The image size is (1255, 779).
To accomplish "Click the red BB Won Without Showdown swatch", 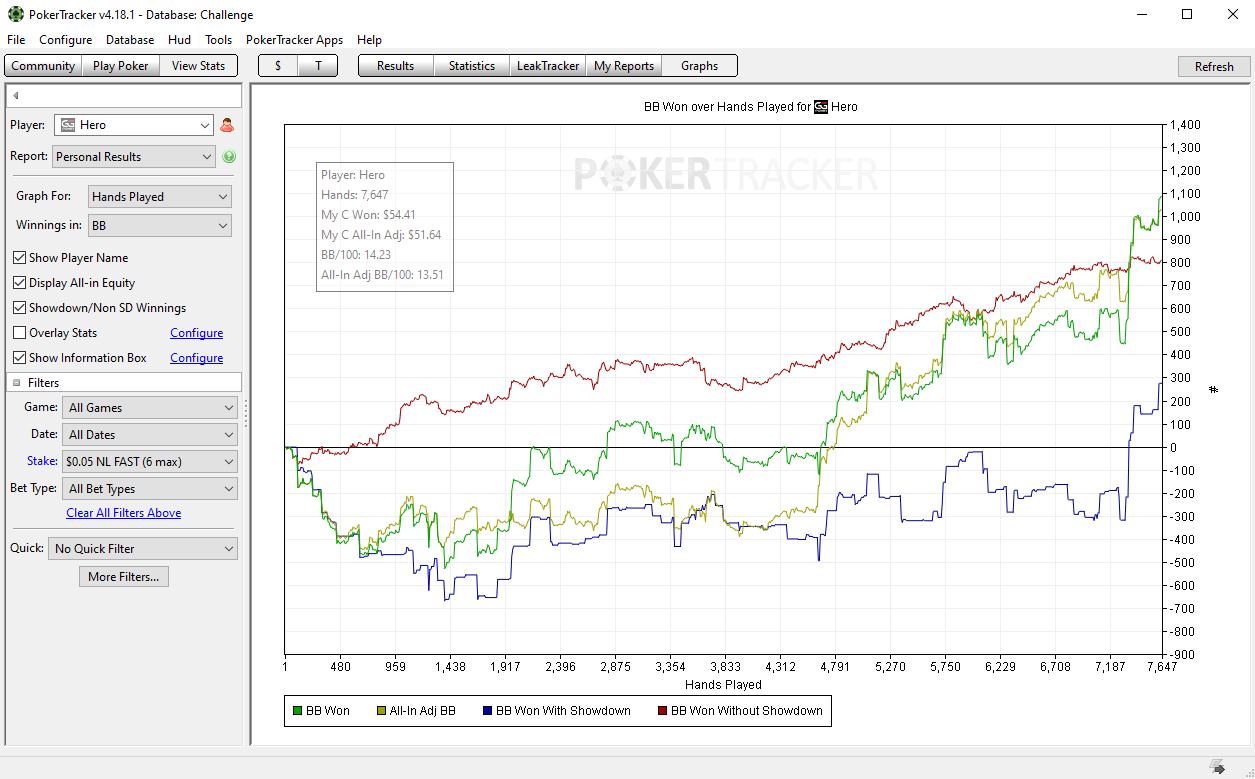I will pyautogui.click(x=661, y=711).
